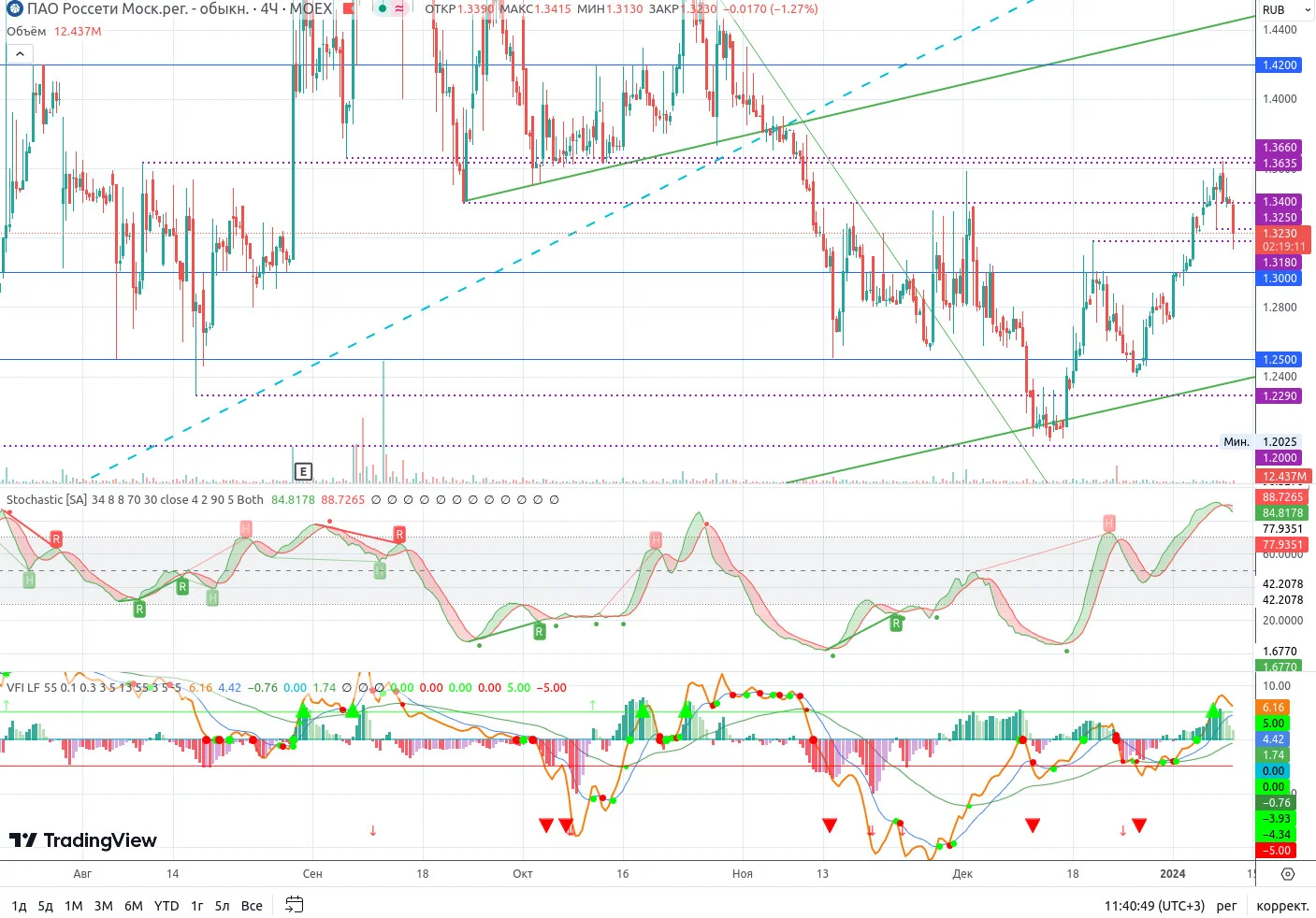The width and height of the screenshot is (1316, 918).
Task: Toggle the рег session setting
Action: (x=1226, y=906)
